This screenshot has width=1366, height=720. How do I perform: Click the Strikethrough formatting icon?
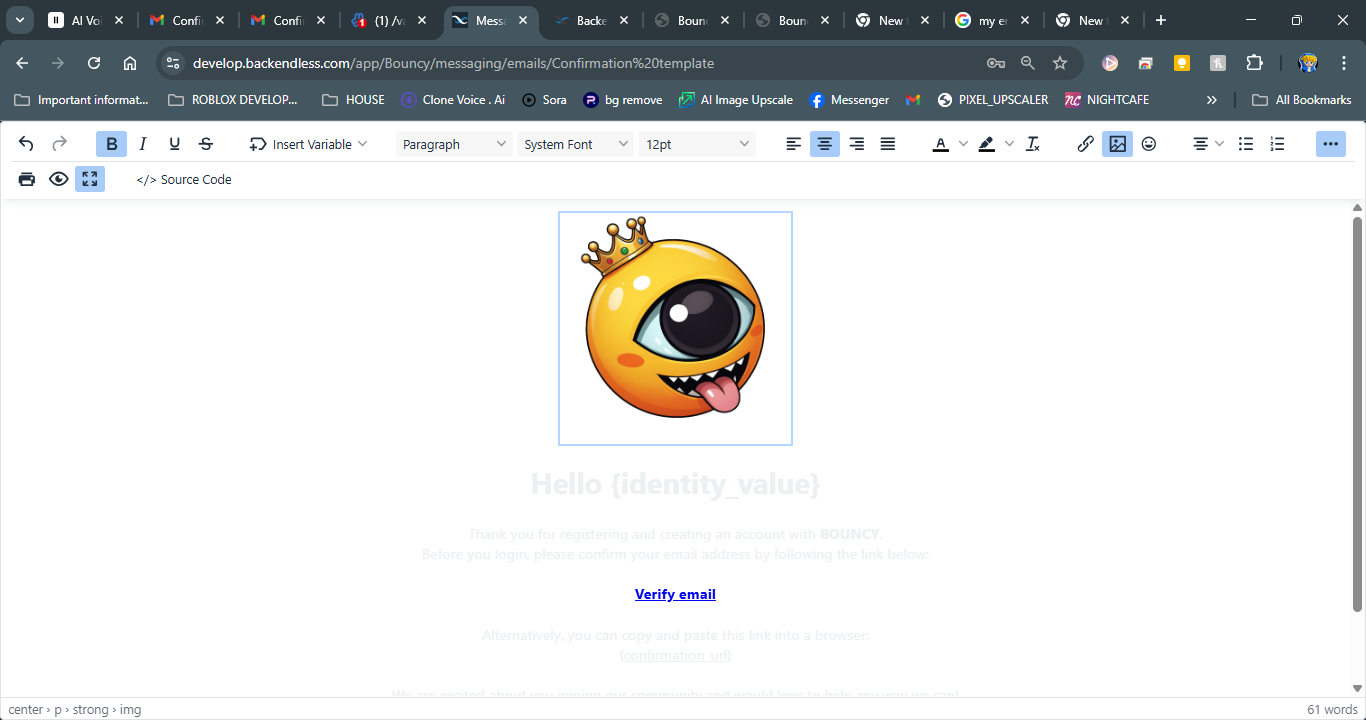[206, 144]
